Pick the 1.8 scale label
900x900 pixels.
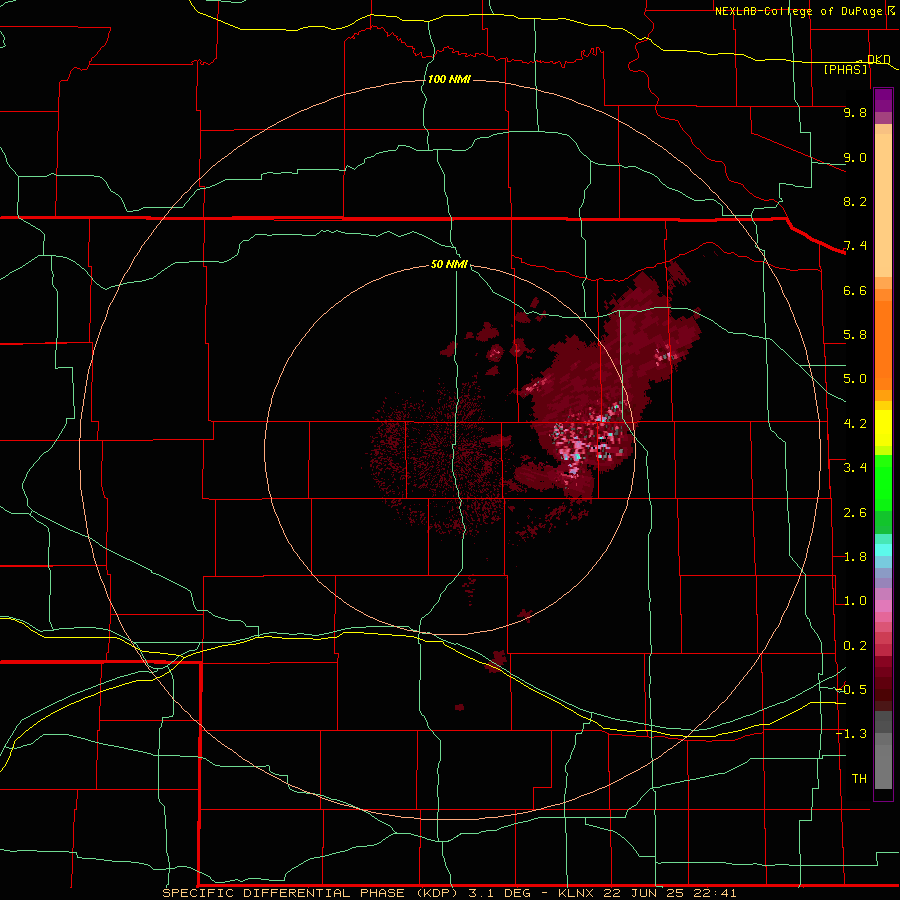point(855,557)
